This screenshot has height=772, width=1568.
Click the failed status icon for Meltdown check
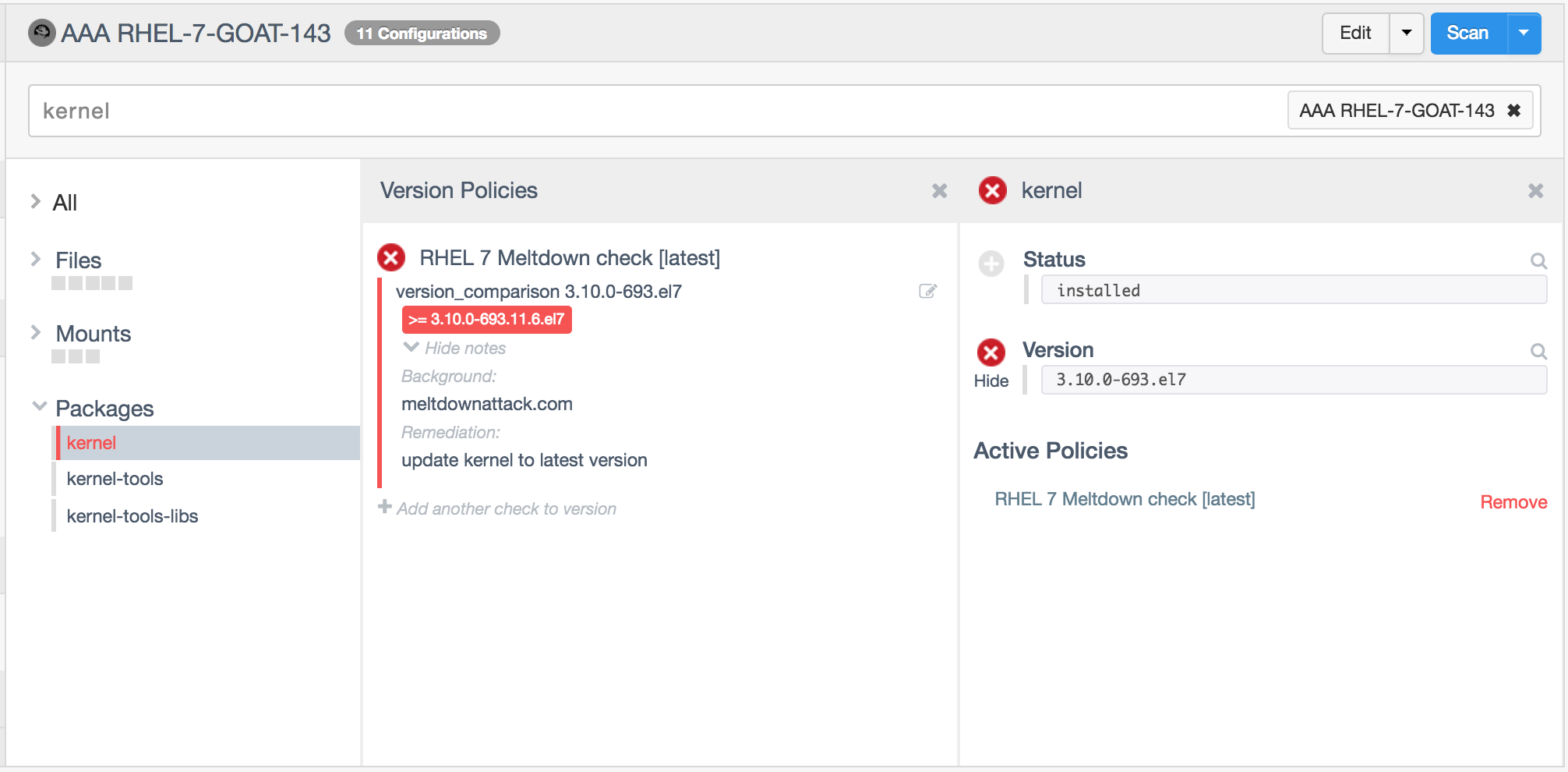tap(391, 257)
